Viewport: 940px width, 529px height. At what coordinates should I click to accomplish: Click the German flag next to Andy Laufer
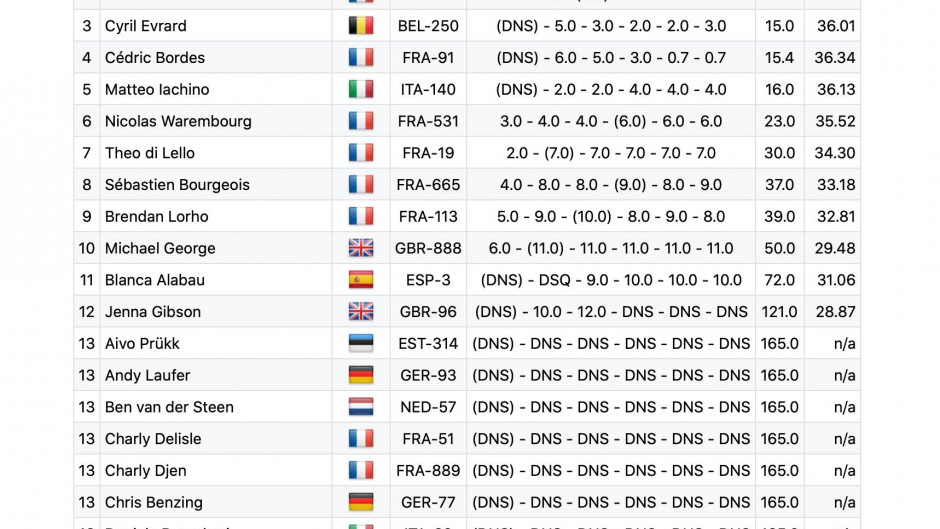361,375
